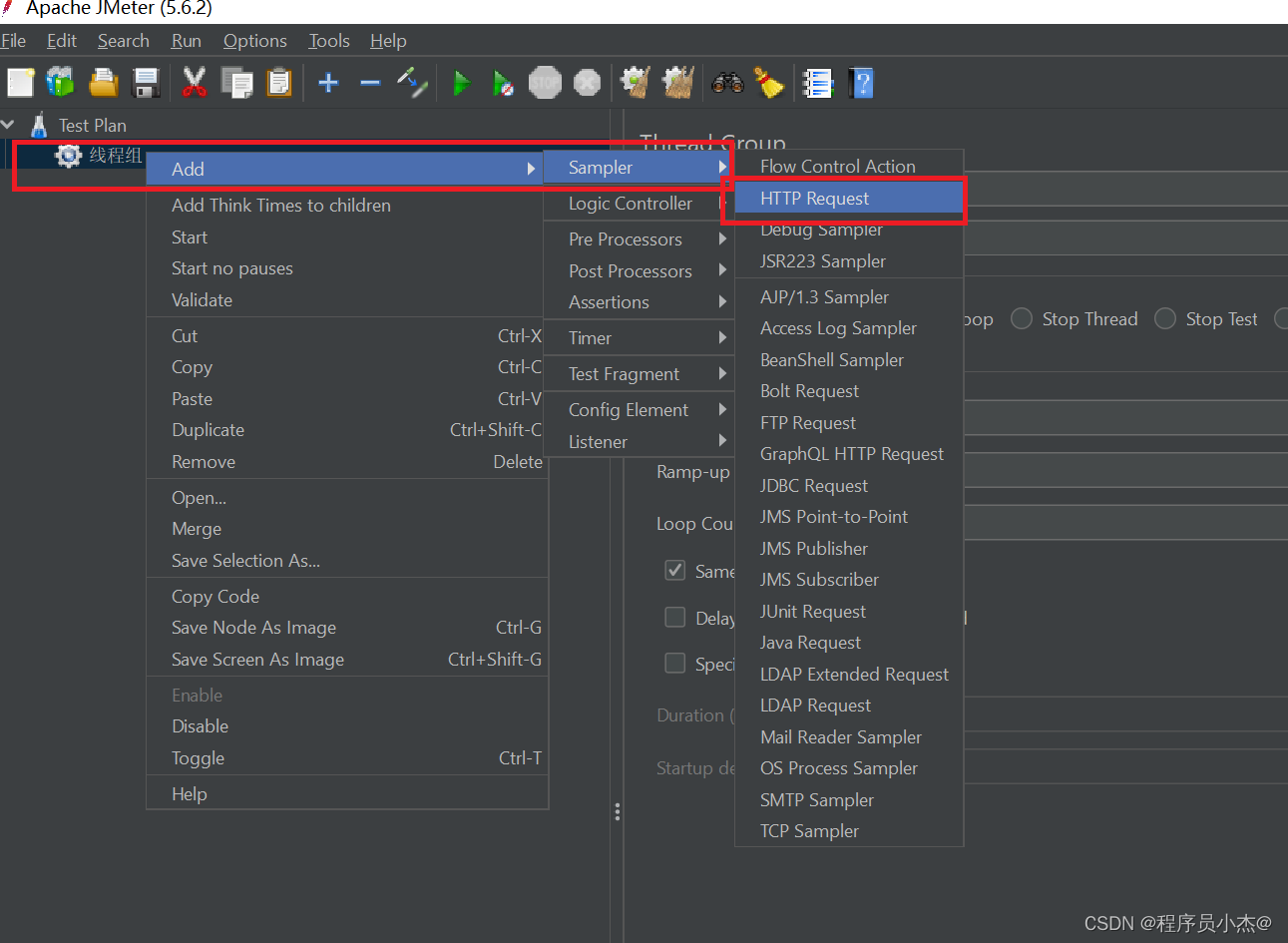Image resolution: width=1288 pixels, height=943 pixels.
Task: Select Logic Controller submenu entry
Action: tap(640, 204)
